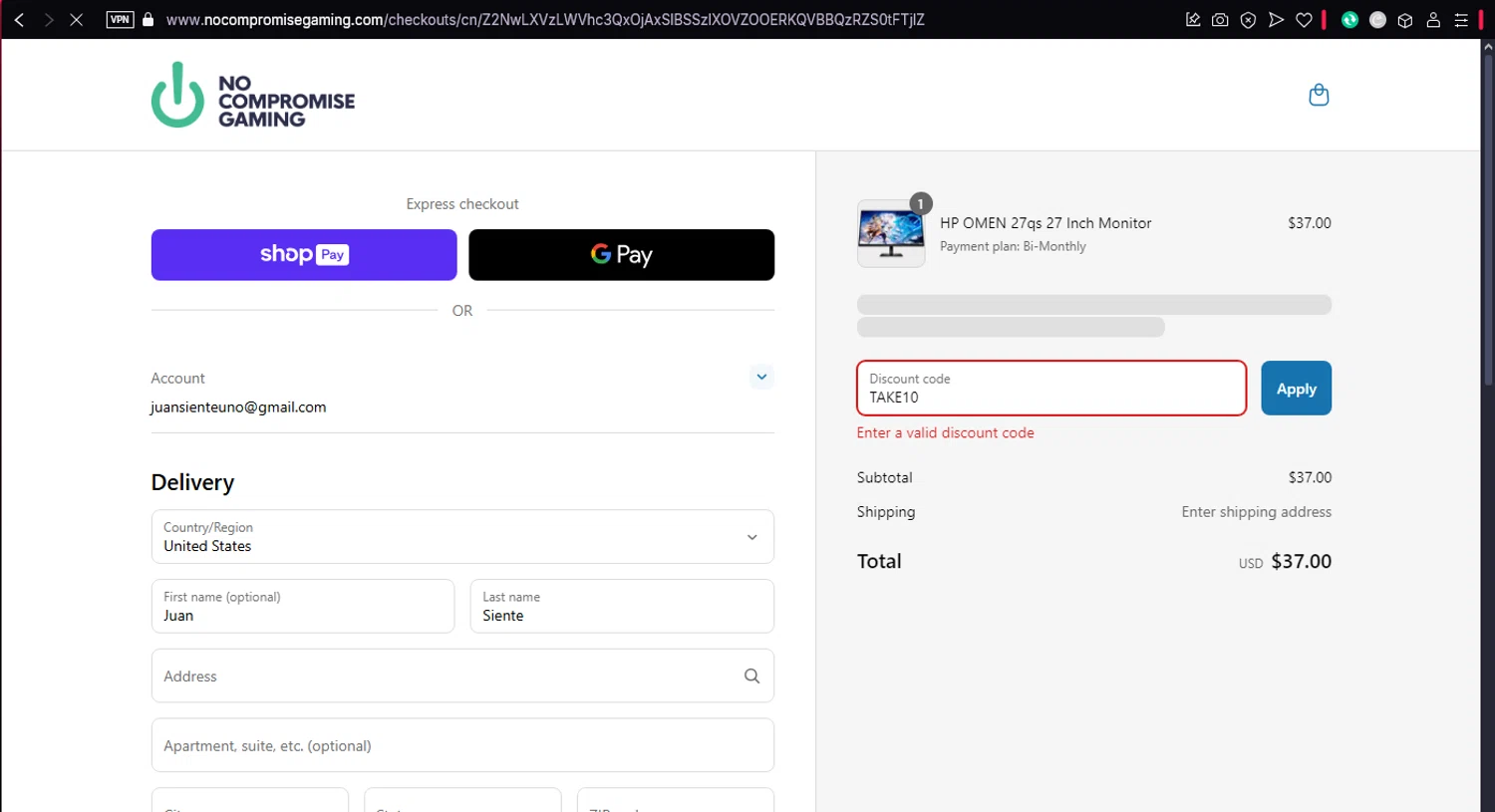Click the padlock site security icon

[149, 20]
